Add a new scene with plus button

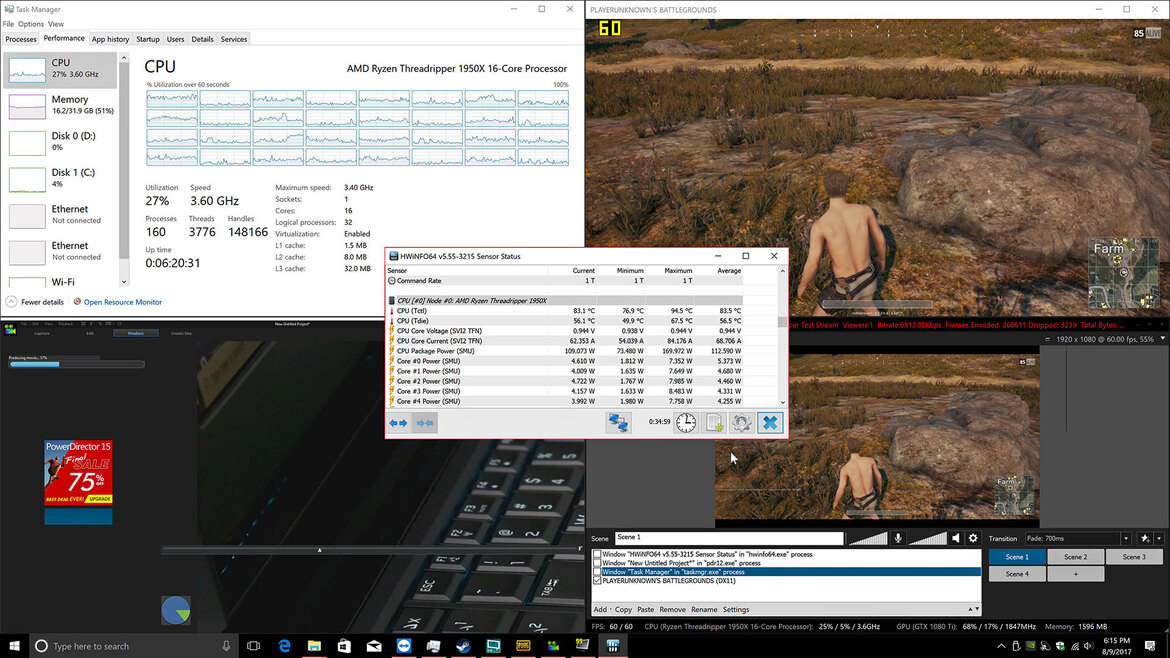click(x=1075, y=574)
